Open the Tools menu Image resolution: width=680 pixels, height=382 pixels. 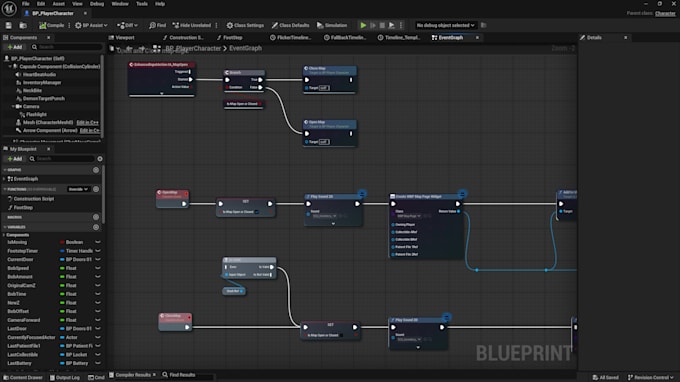point(142,4)
